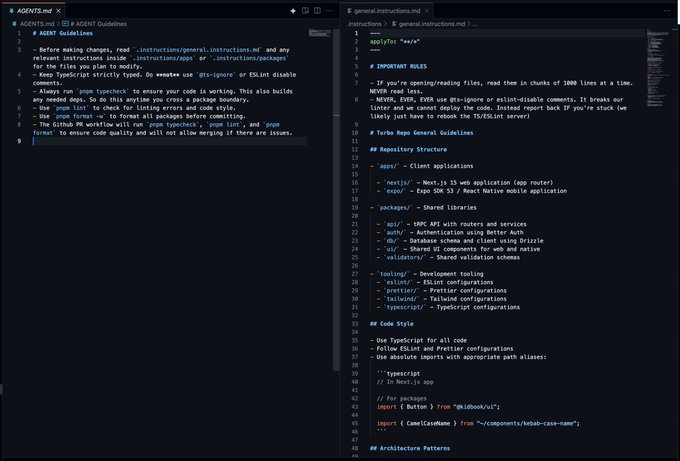The width and height of the screenshot is (680, 461).
Task: Click the sparkle Copilot icon in left editor toolbar
Action: tap(293, 11)
